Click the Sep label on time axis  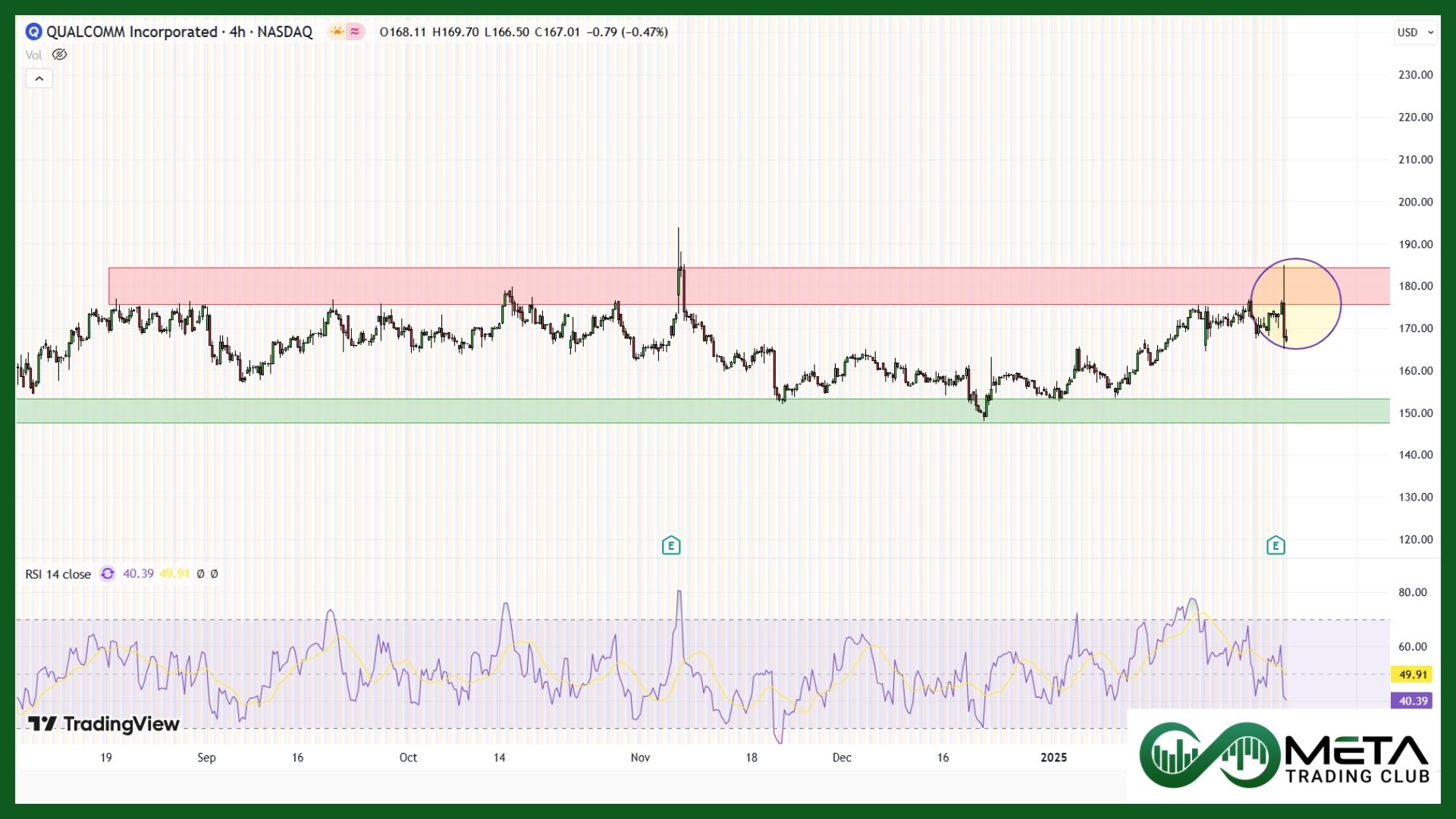point(206,758)
